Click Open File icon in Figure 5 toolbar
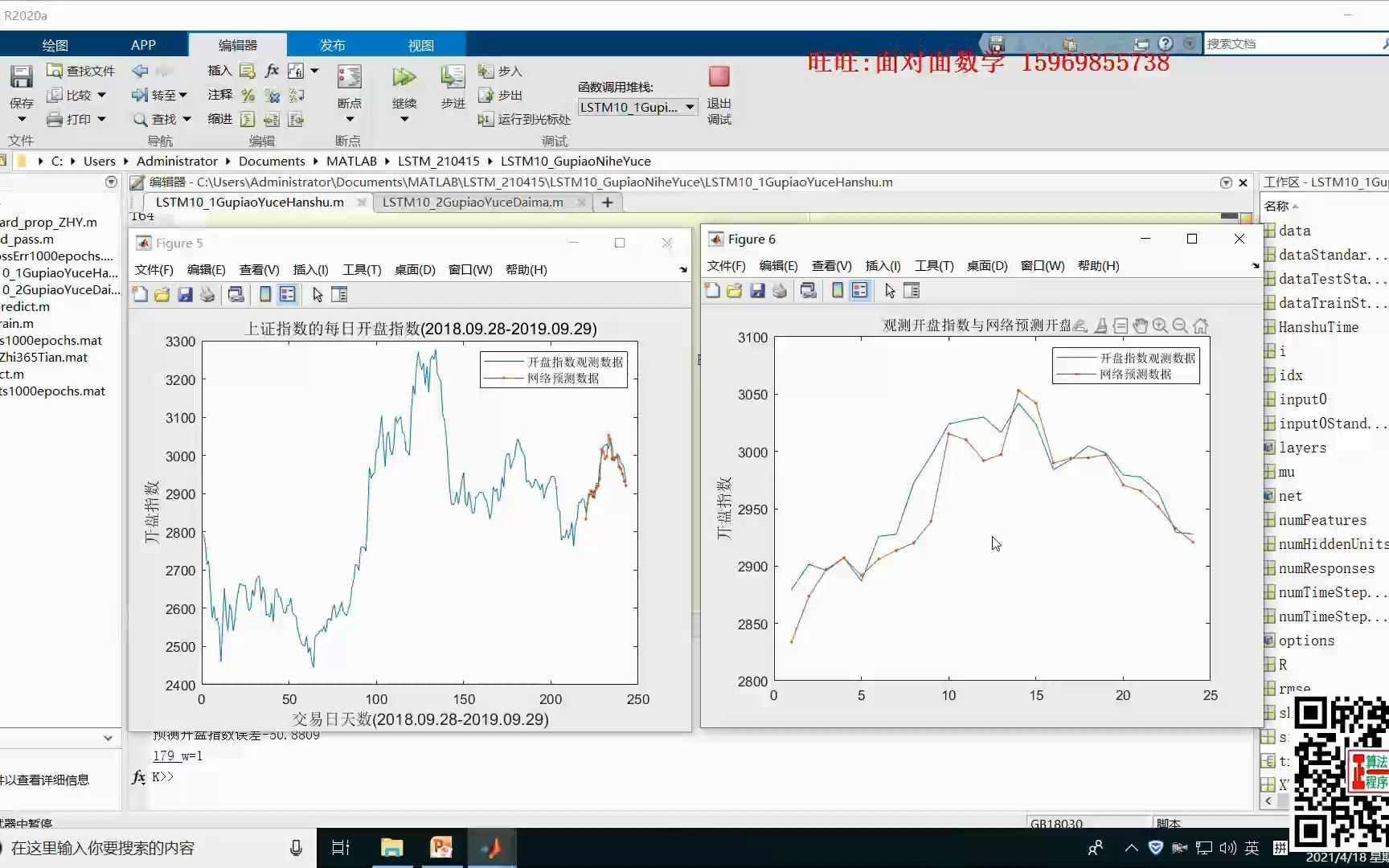 [x=162, y=294]
